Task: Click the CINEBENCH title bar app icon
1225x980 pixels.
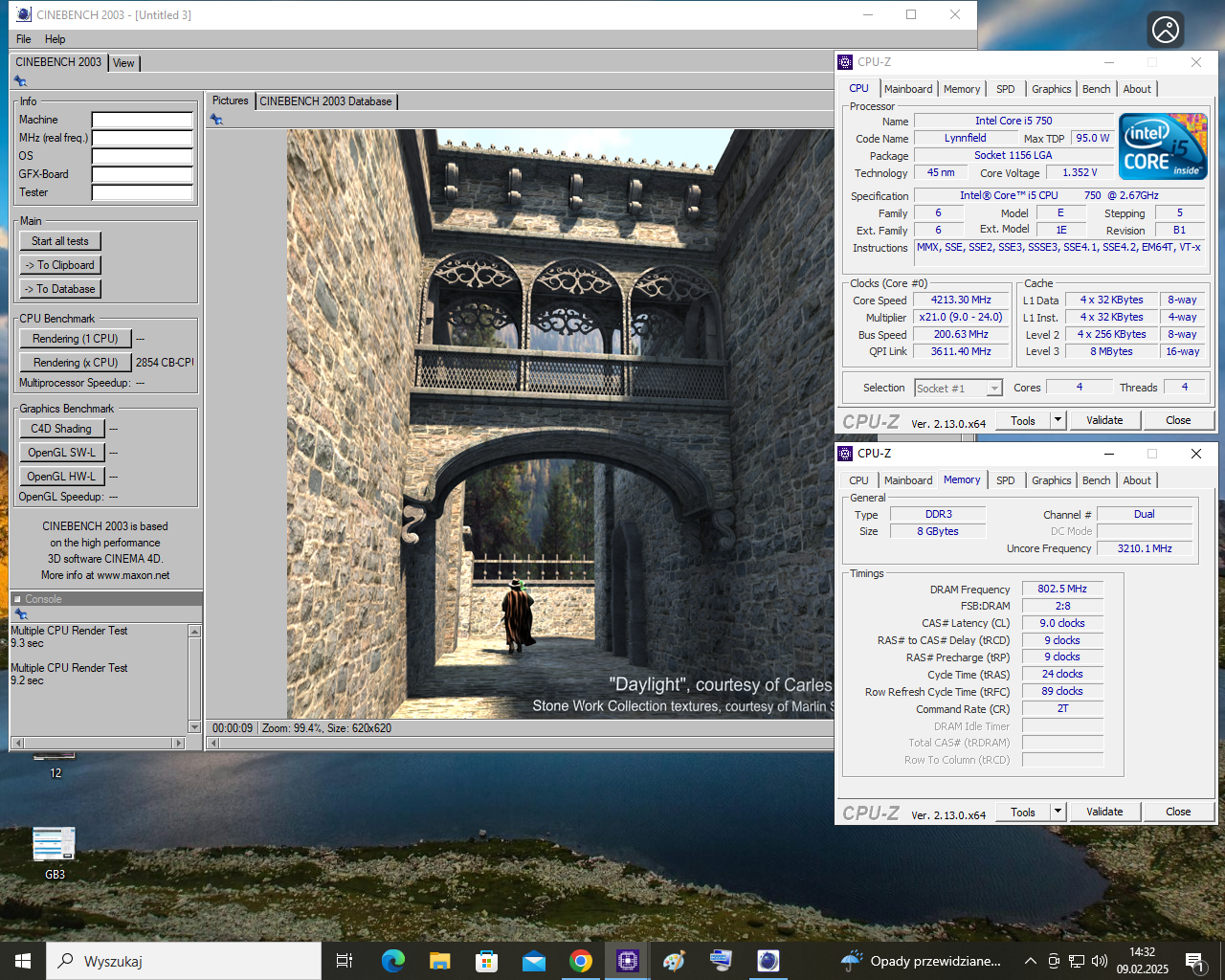Action: click(x=24, y=14)
